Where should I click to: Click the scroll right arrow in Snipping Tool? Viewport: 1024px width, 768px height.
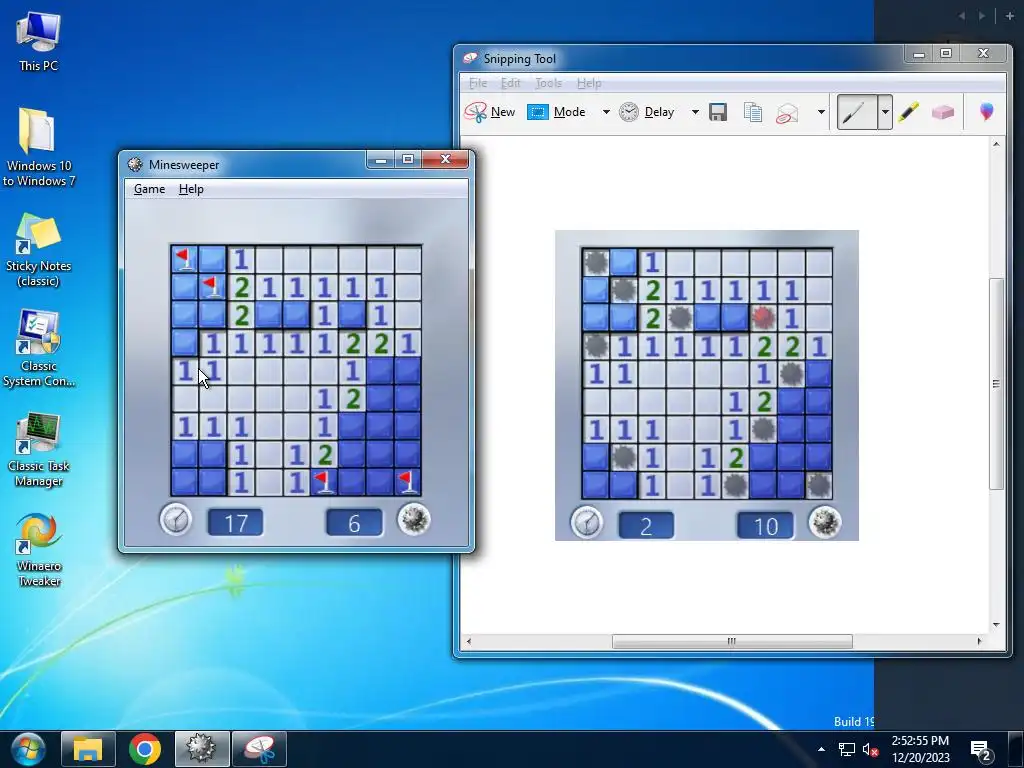(979, 641)
